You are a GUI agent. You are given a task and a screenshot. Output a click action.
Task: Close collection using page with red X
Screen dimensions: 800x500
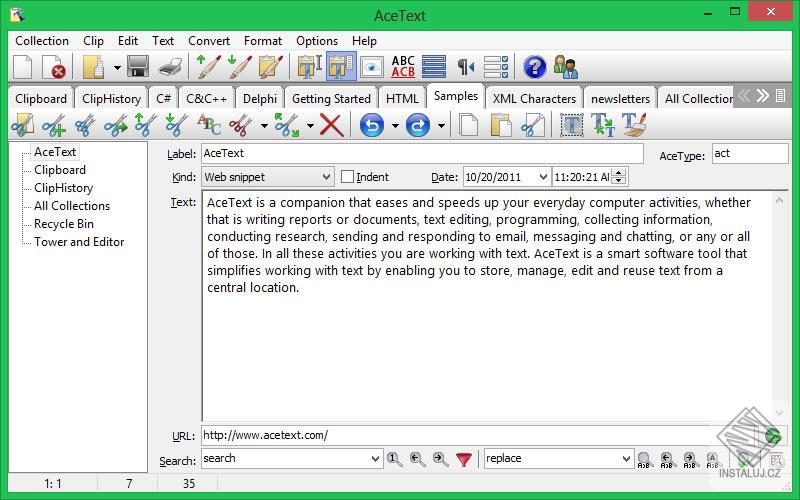[x=54, y=67]
